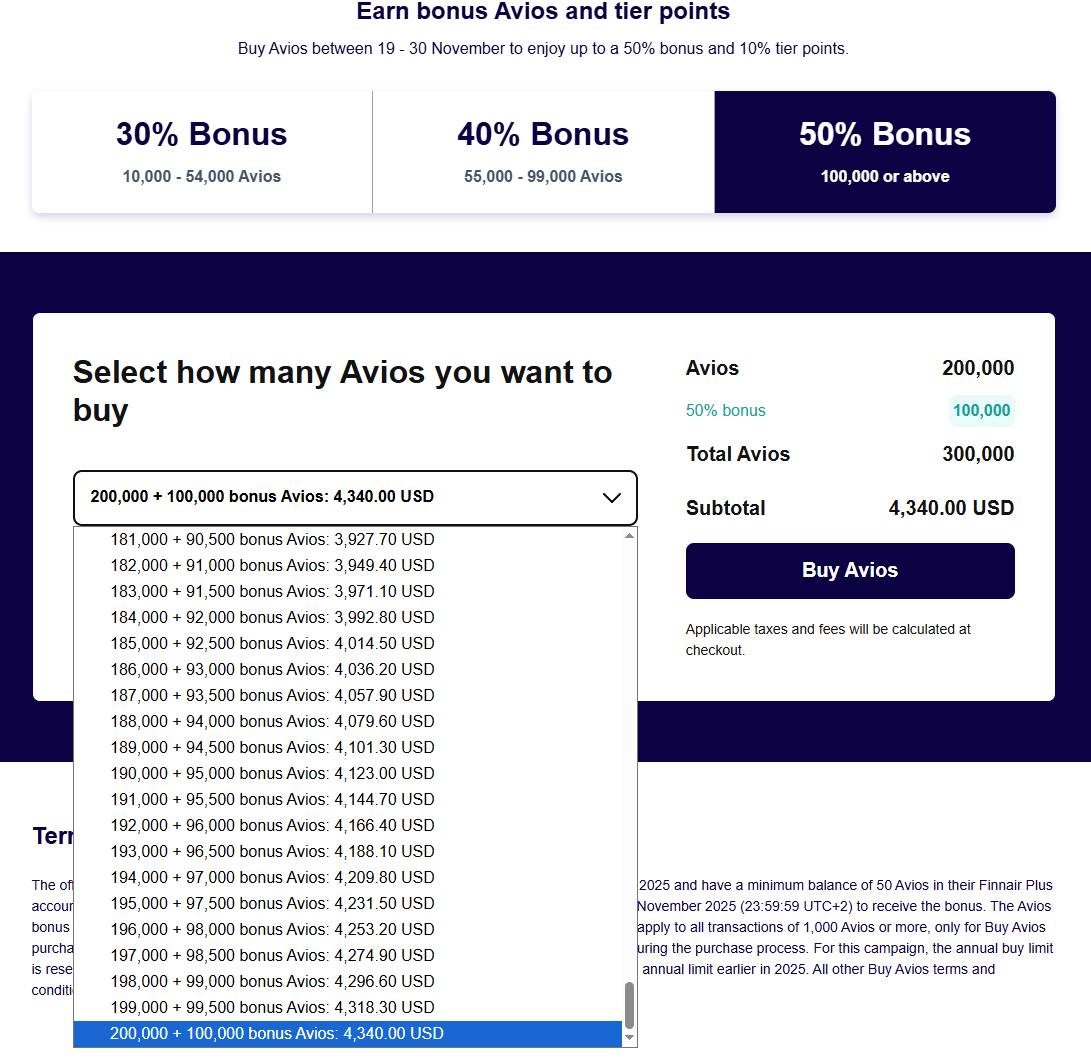Click the Buy Avios button
The height and width of the screenshot is (1061, 1091).
pos(850,571)
